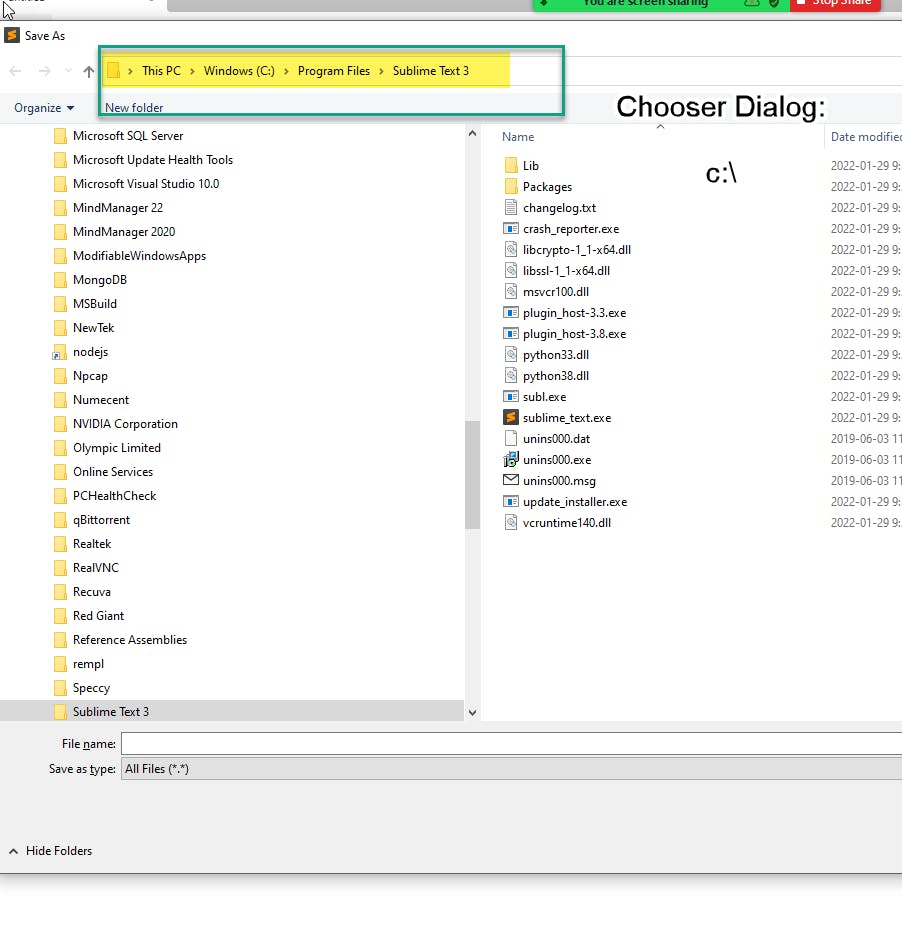Click the folder icon in address bar
This screenshot has height=937, width=902.
tap(114, 71)
